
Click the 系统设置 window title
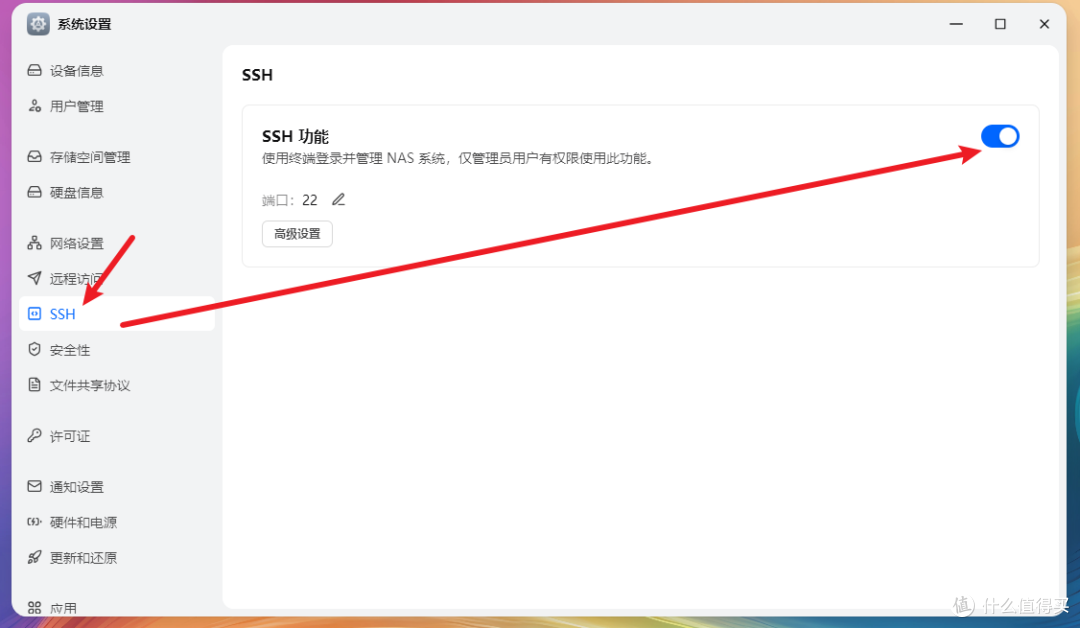(84, 24)
